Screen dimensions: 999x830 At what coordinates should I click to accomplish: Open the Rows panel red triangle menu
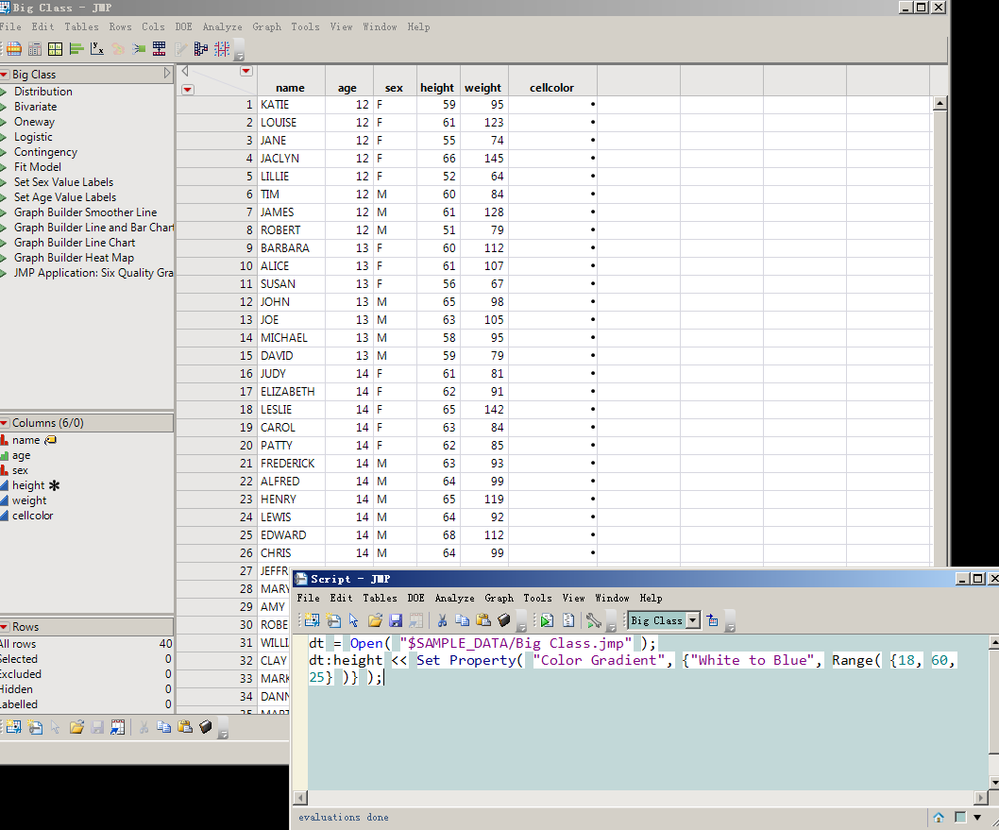5,627
